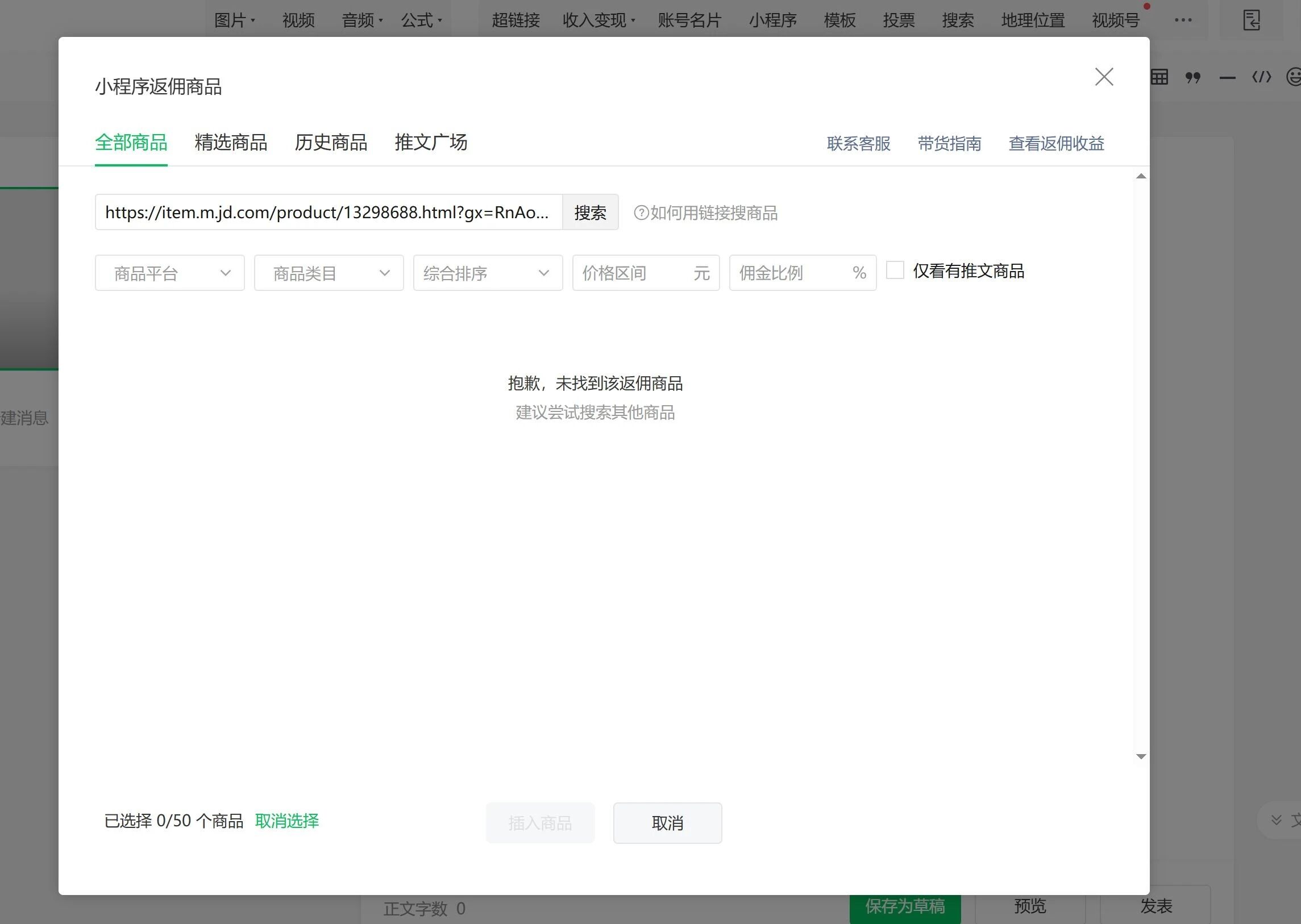Click the code block icon

pyautogui.click(x=1261, y=77)
